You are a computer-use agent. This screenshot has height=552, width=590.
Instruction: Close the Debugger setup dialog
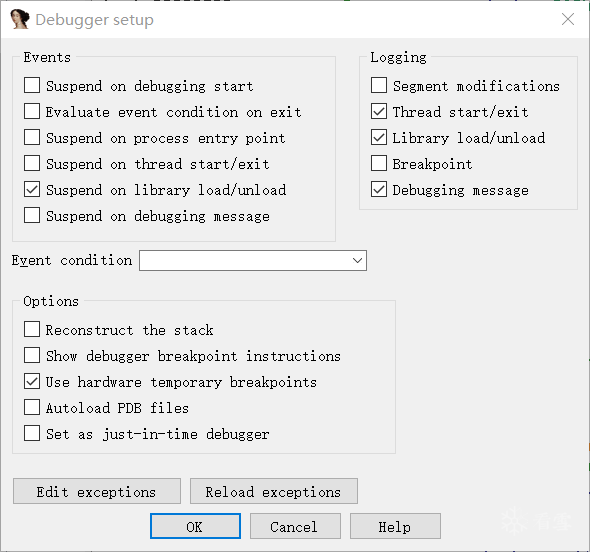coord(568,19)
